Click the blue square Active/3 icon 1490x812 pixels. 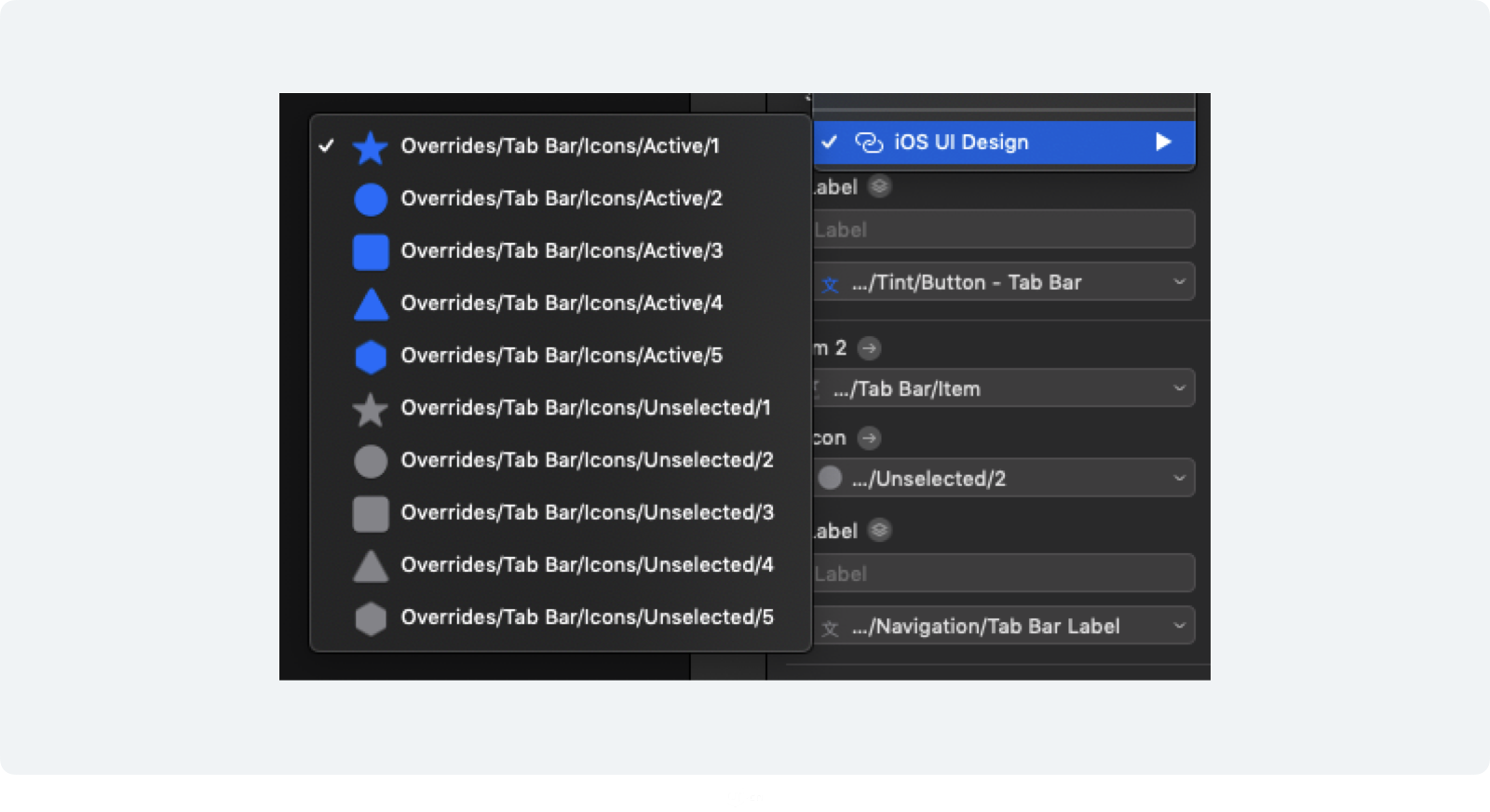(x=370, y=252)
